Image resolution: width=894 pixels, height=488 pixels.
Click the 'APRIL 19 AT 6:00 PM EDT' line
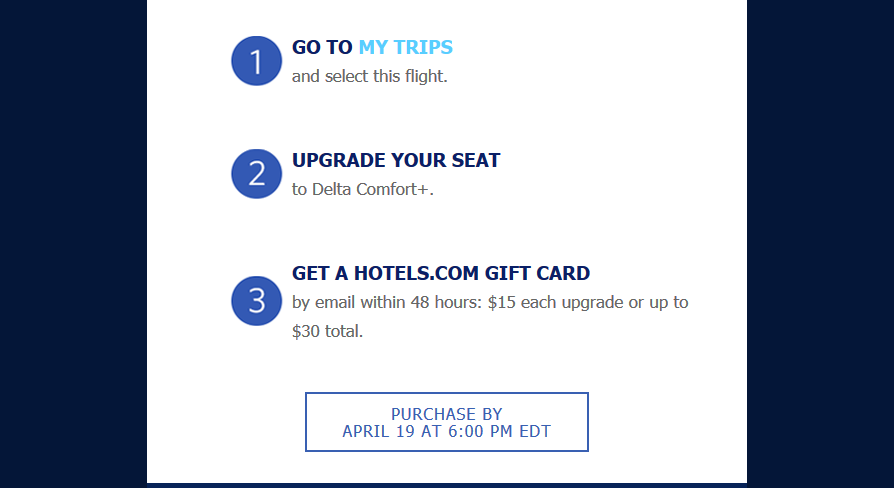click(446, 432)
